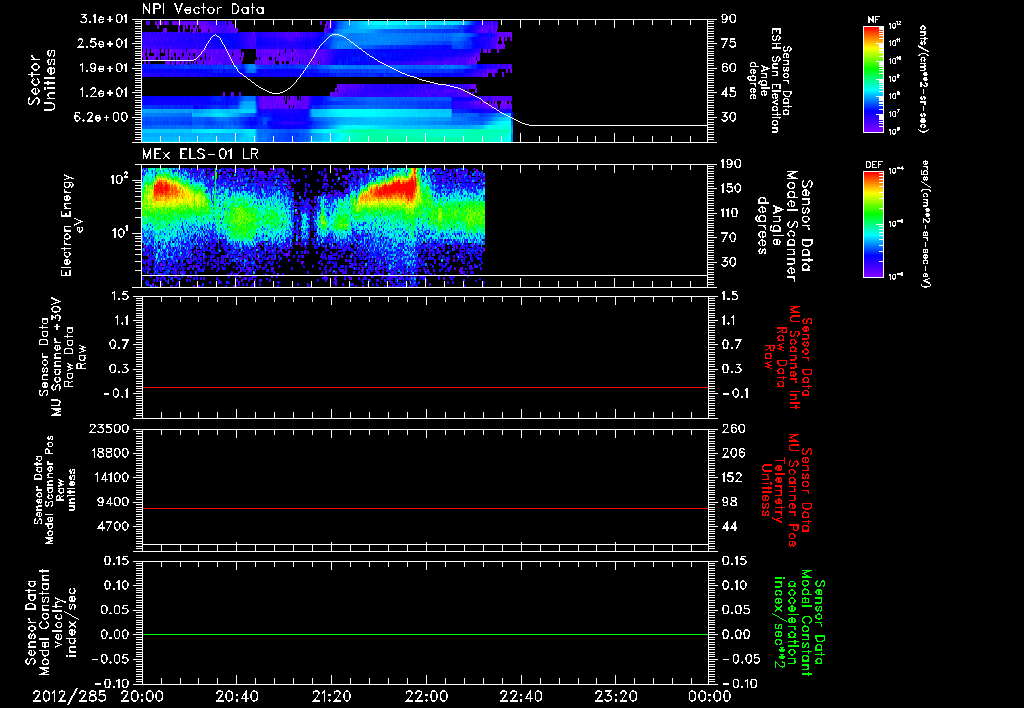Click the NF color scale bar

874,79
